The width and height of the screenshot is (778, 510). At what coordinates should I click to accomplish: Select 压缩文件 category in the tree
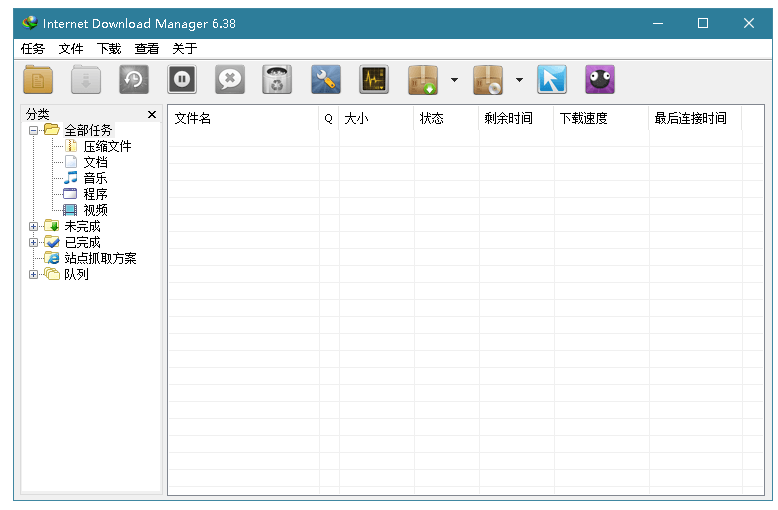(107, 146)
